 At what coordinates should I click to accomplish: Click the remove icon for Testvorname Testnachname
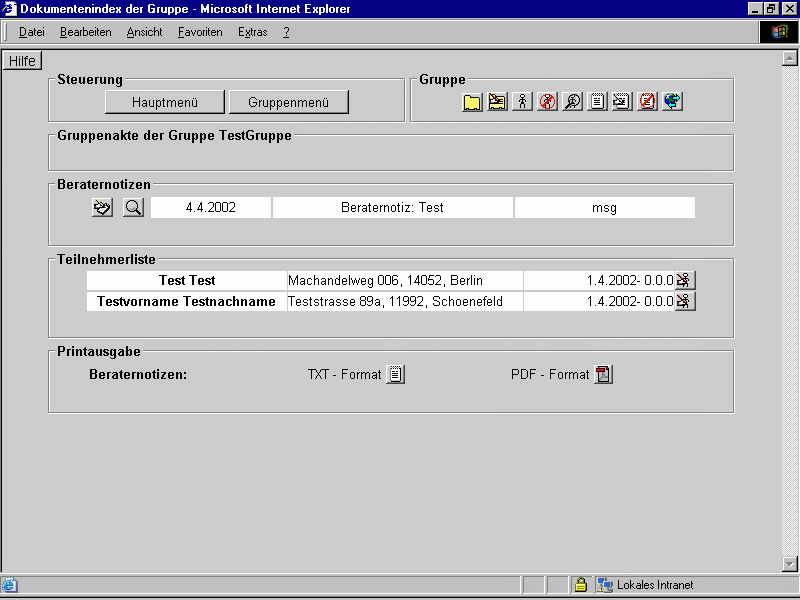[x=685, y=301]
